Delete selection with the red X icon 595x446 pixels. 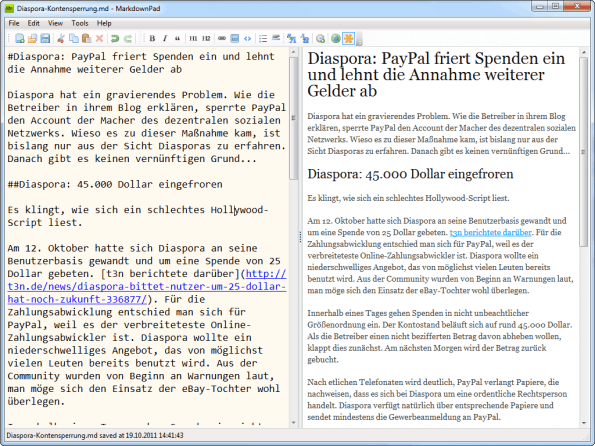99,38
